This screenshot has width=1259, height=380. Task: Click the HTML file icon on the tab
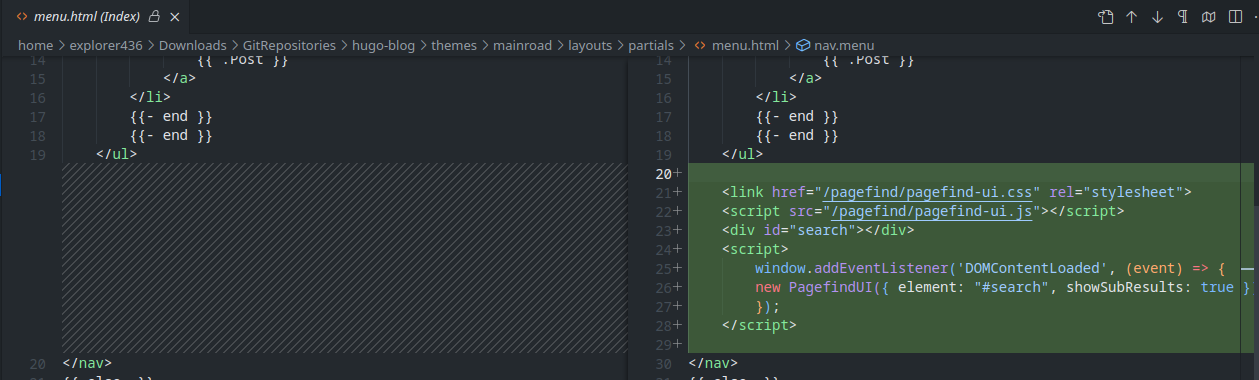point(22,17)
